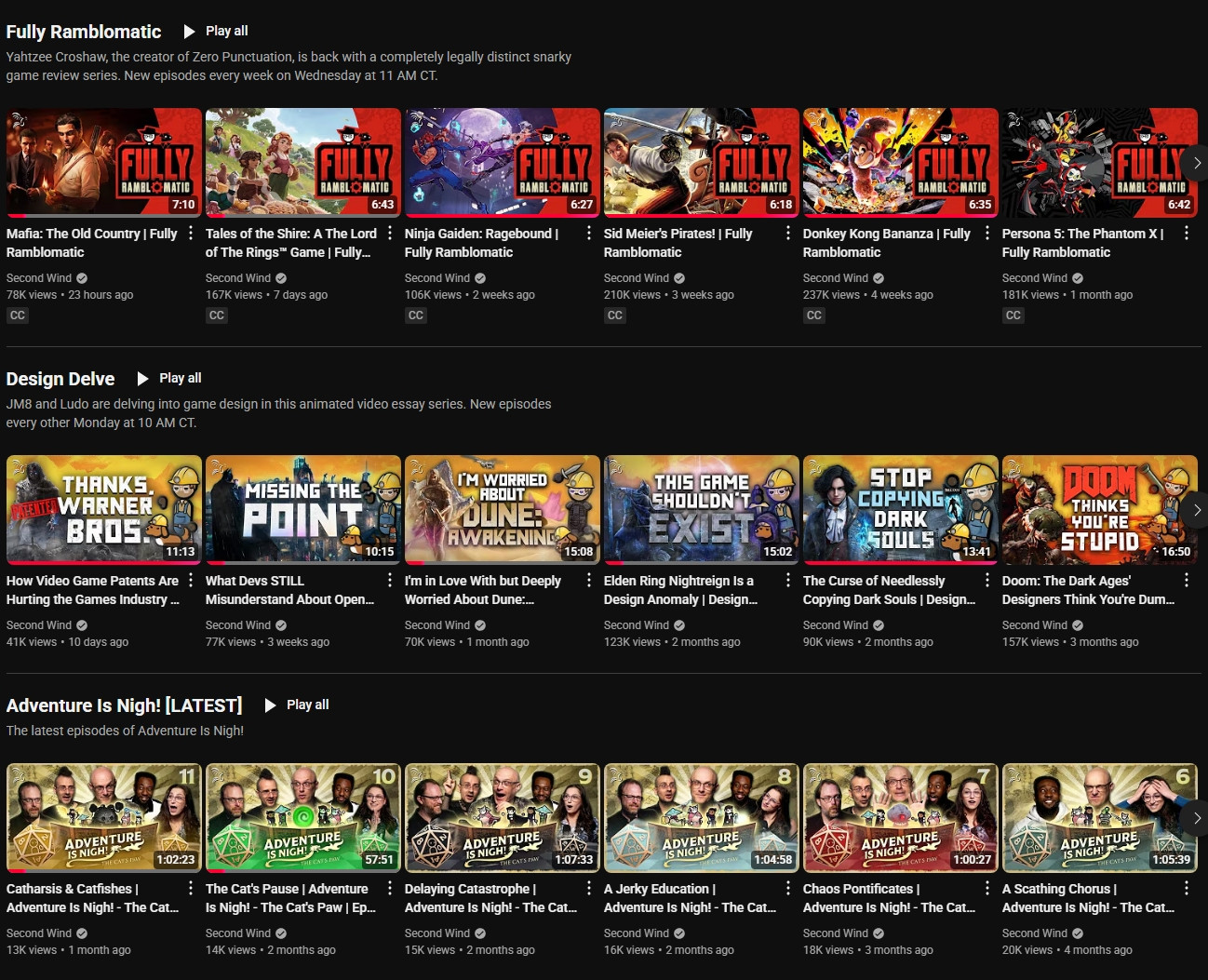Open Ninja Gaiden: Ragebound video thumbnail

[503, 163]
